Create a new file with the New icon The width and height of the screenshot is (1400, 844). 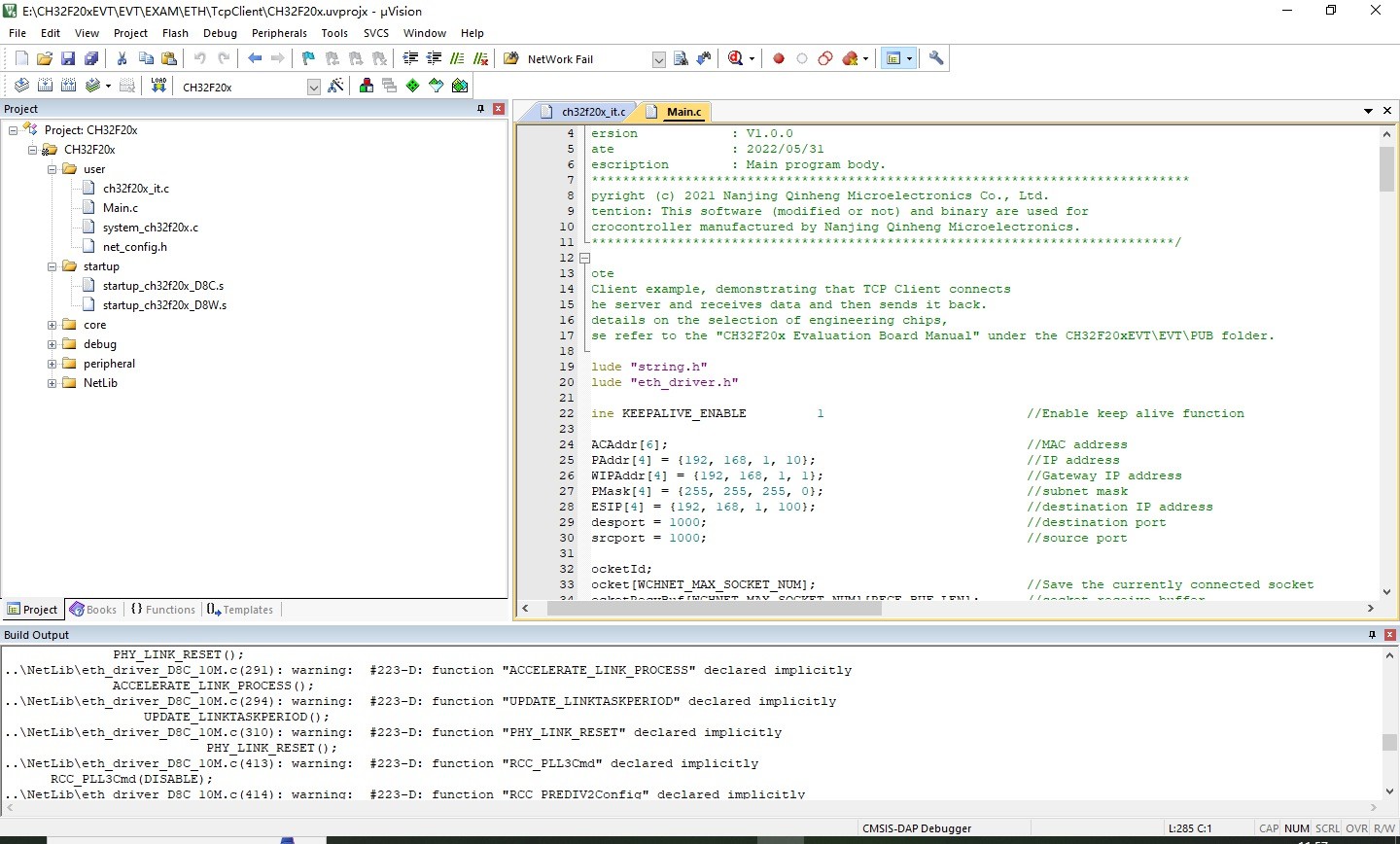[21, 58]
